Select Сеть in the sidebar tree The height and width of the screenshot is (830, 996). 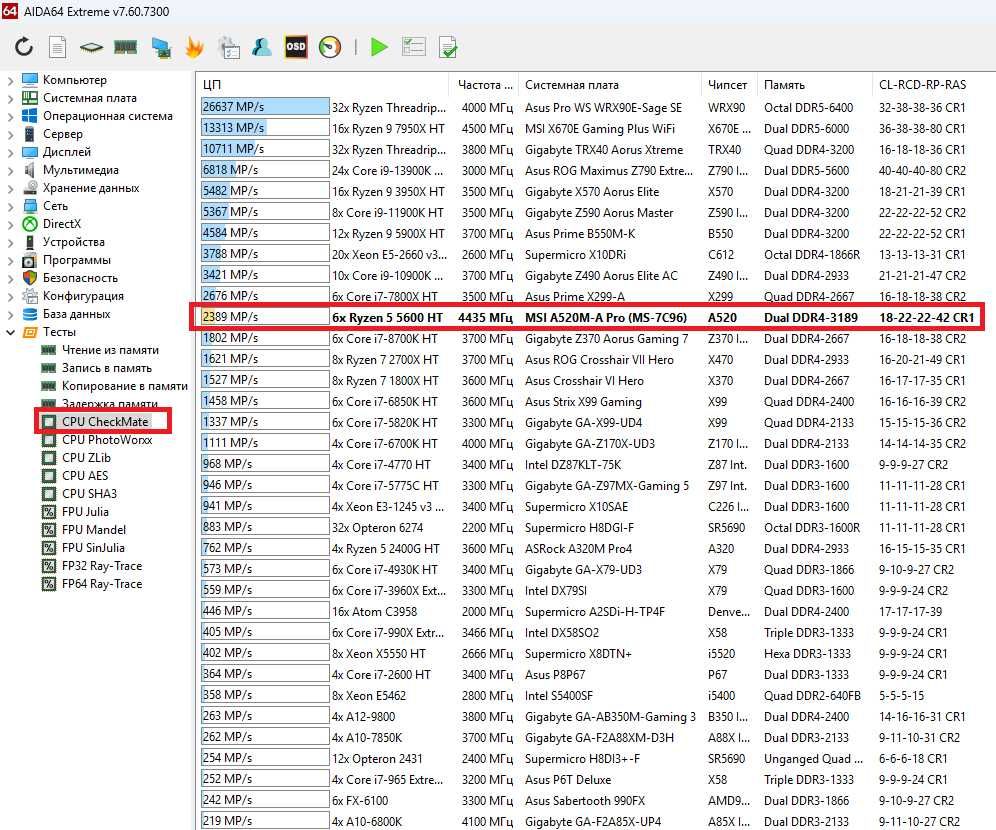pyautogui.click(x=55, y=206)
